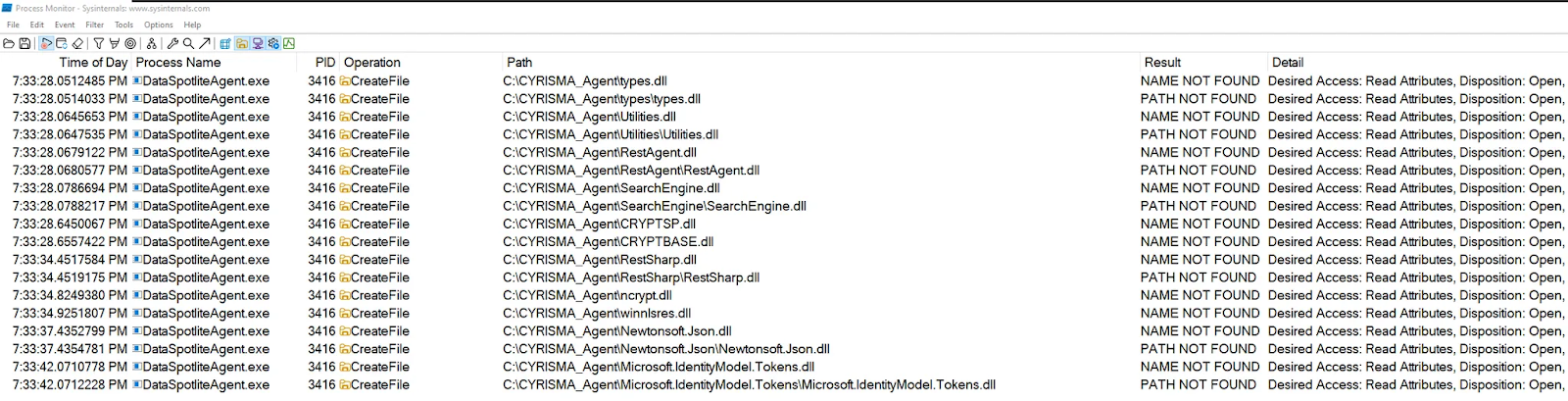Open the Filter menu
This screenshot has width=1568, height=401.
94,25
